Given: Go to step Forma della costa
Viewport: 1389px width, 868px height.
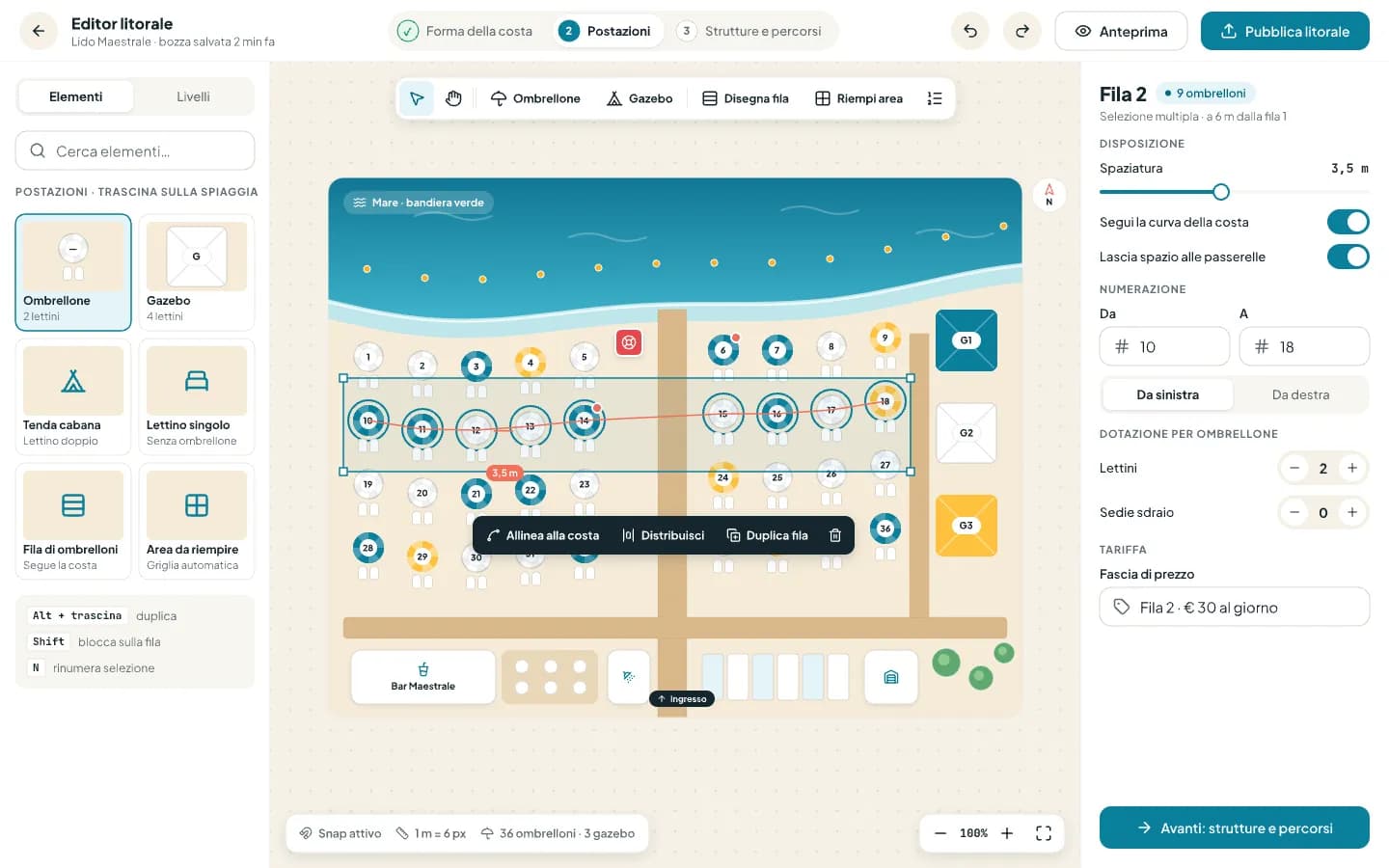Looking at the screenshot, I should [466, 31].
